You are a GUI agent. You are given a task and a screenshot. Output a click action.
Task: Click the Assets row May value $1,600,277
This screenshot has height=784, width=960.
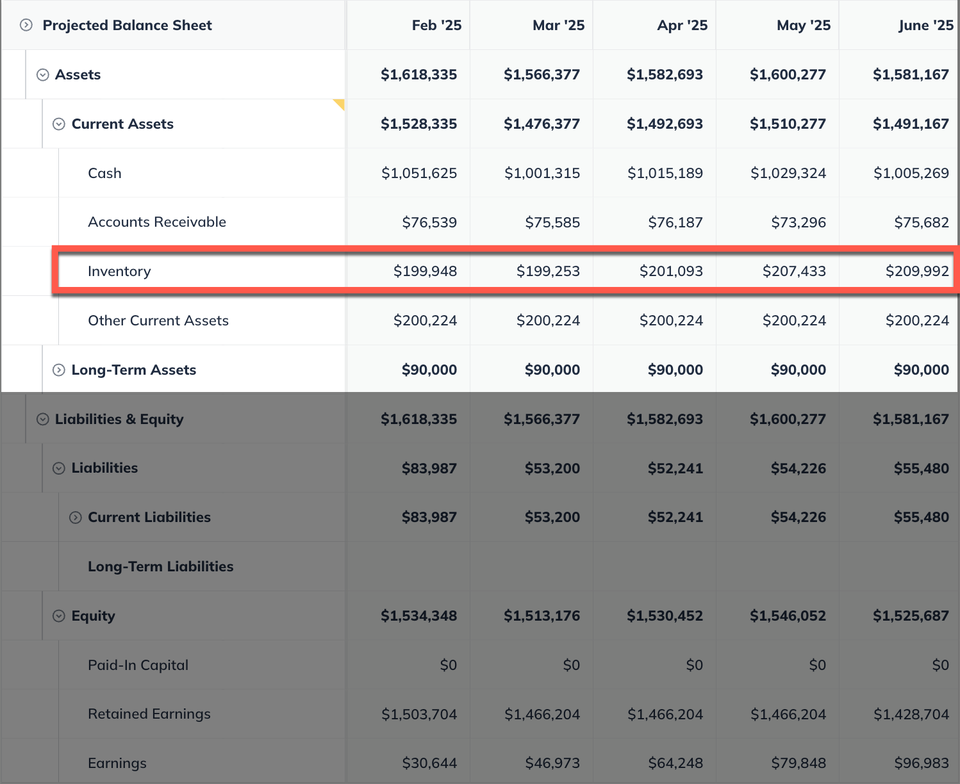pyautogui.click(x=788, y=75)
